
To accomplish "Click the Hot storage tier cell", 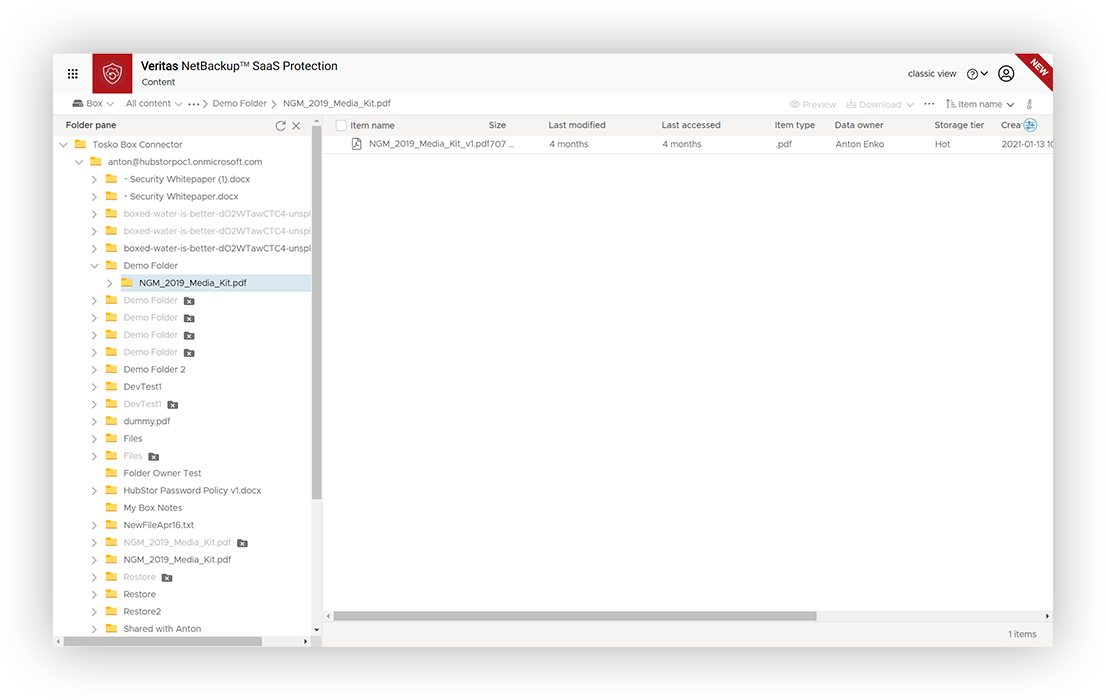I will tap(942, 144).
